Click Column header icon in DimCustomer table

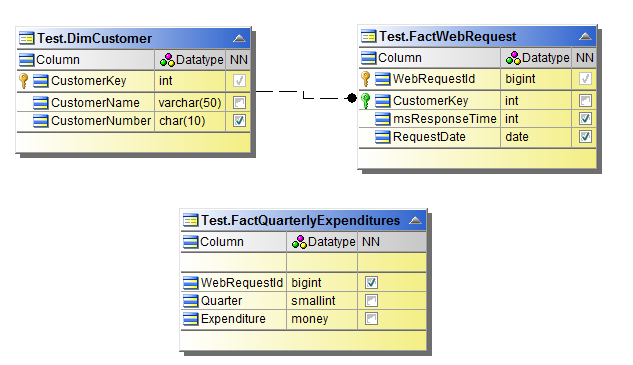click(27, 60)
